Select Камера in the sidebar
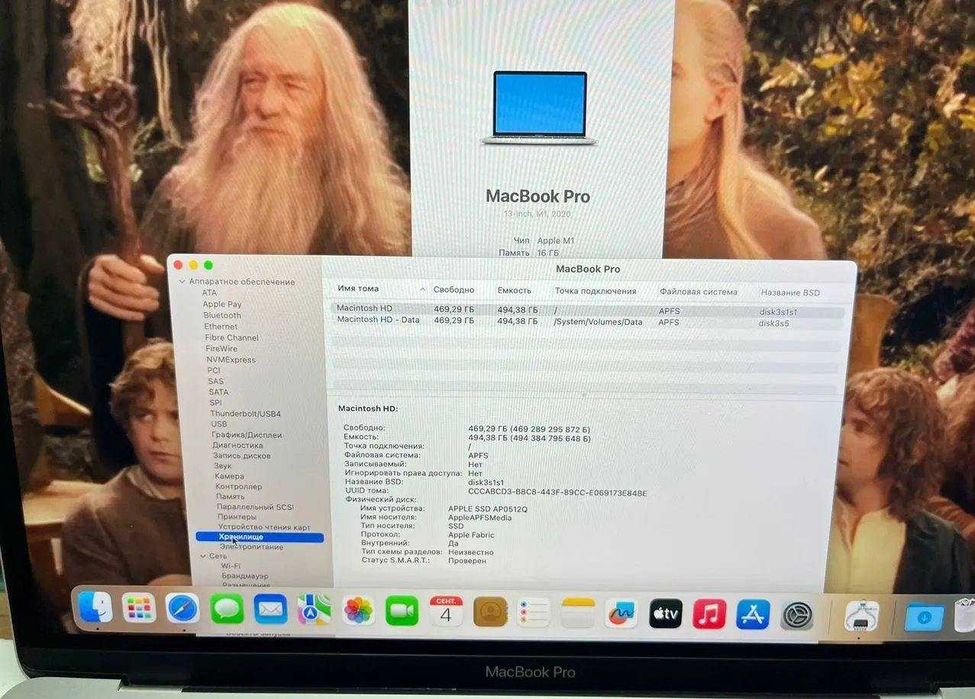975x699 pixels. pyautogui.click(x=229, y=476)
